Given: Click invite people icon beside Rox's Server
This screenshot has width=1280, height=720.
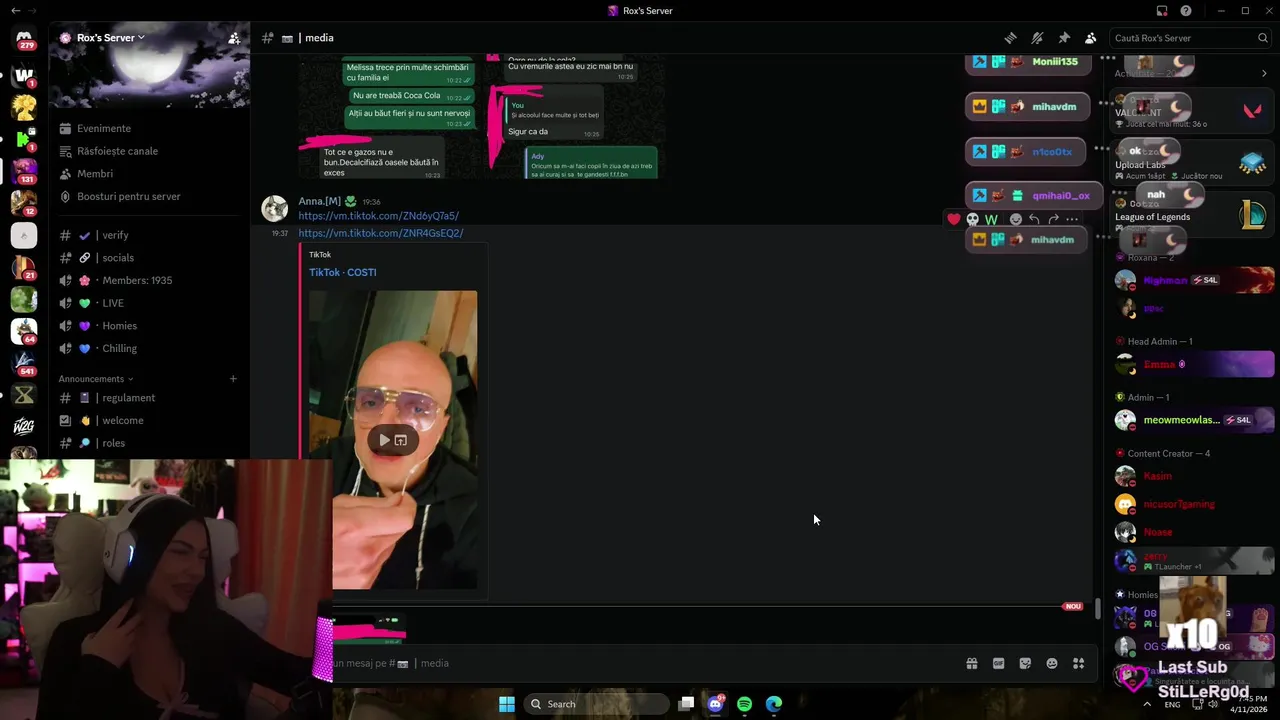Looking at the screenshot, I should pyautogui.click(x=234, y=38).
